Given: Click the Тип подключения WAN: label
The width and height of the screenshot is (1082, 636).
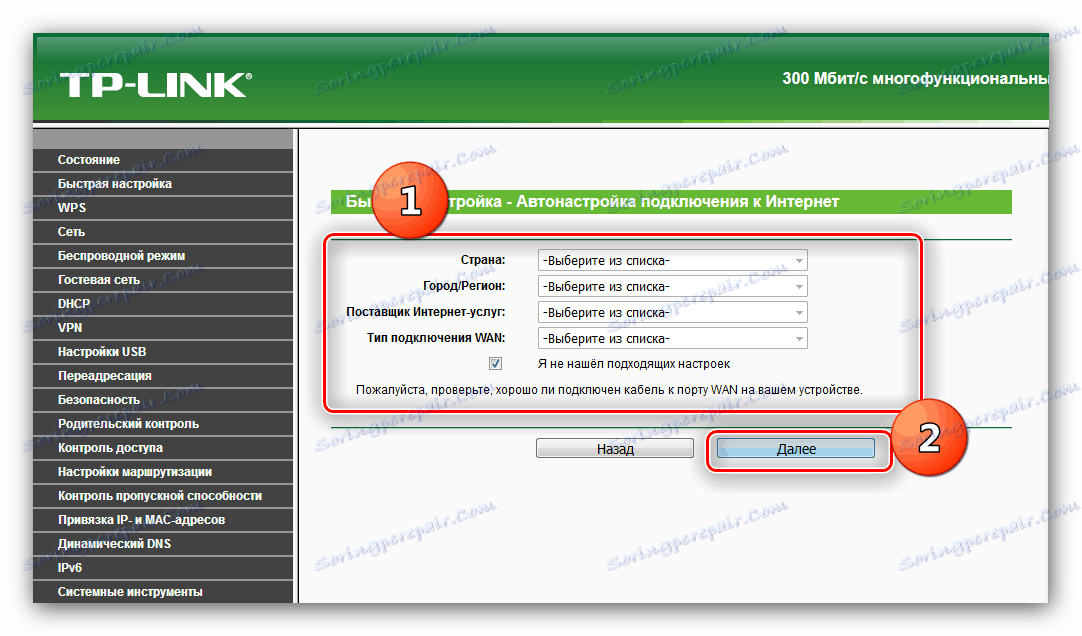Looking at the screenshot, I should click(x=436, y=338).
